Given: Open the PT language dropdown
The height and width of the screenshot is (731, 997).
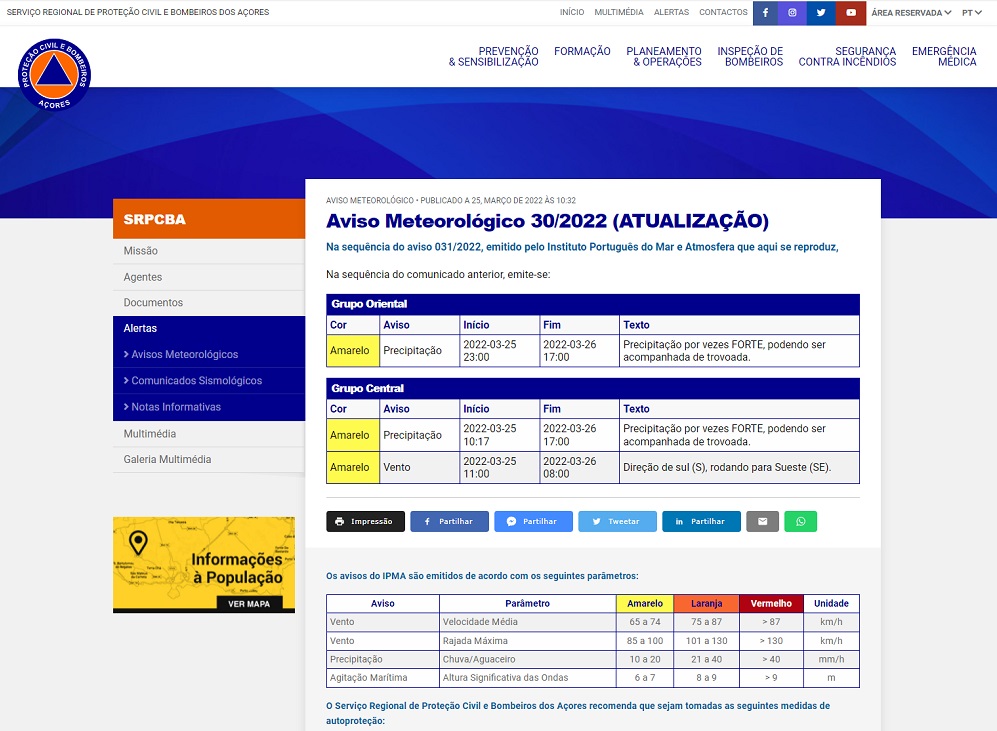Looking at the screenshot, I should [x=972, y=13].
